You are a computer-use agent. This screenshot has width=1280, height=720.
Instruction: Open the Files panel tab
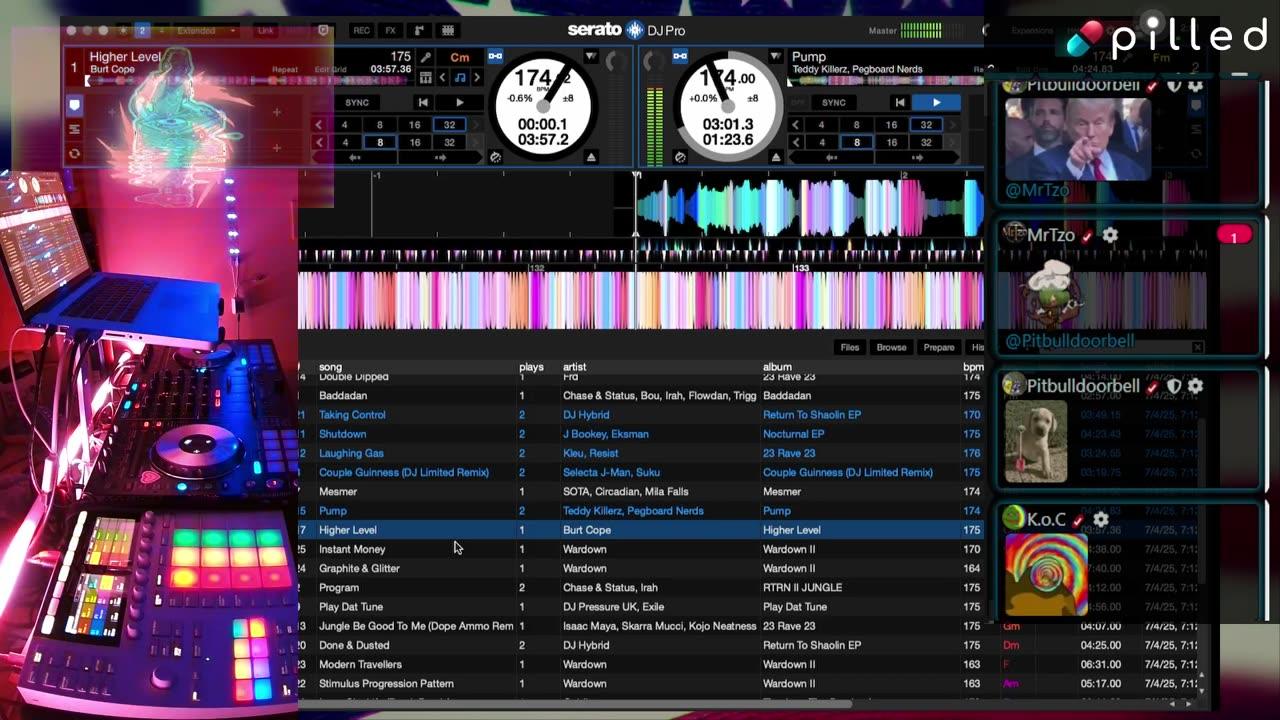pos(849,347)
